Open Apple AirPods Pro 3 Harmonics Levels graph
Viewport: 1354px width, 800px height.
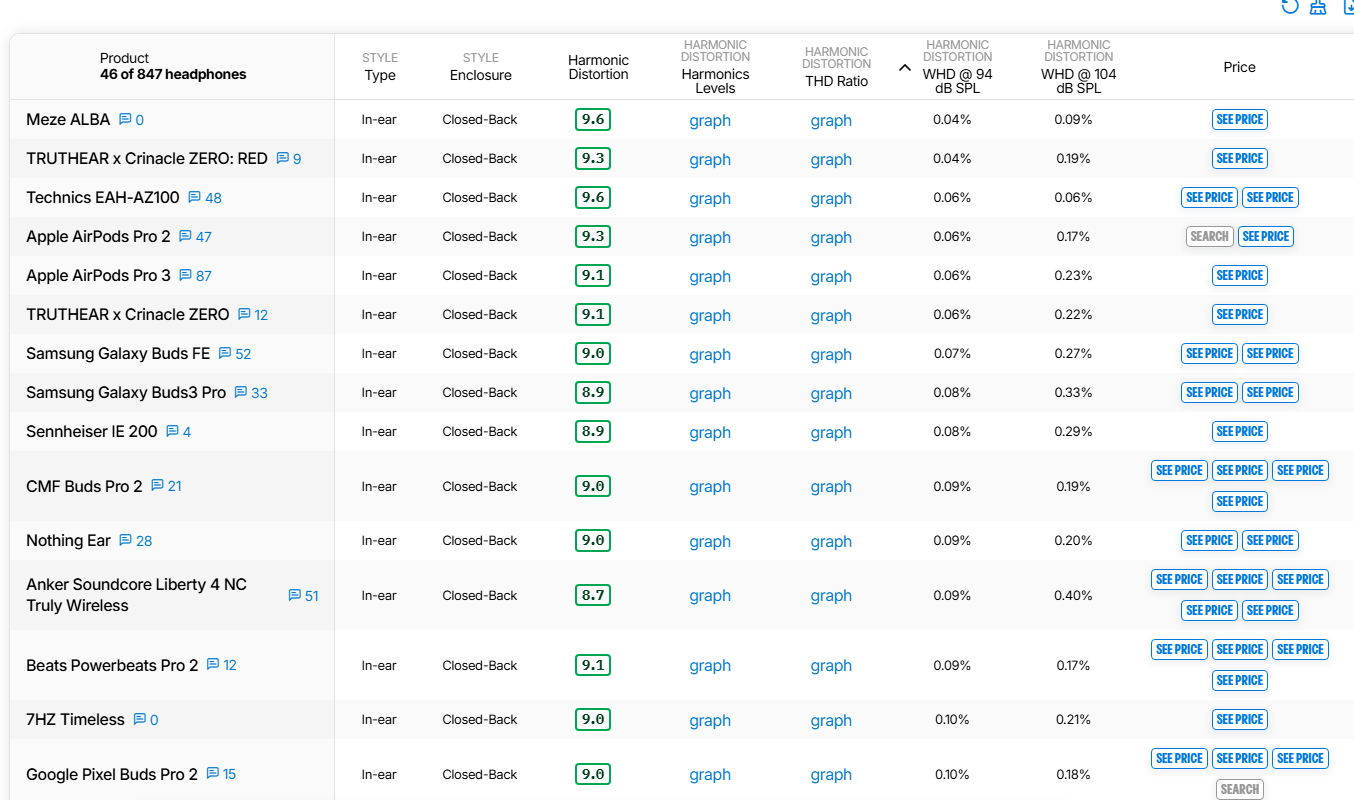pos(710,277)
